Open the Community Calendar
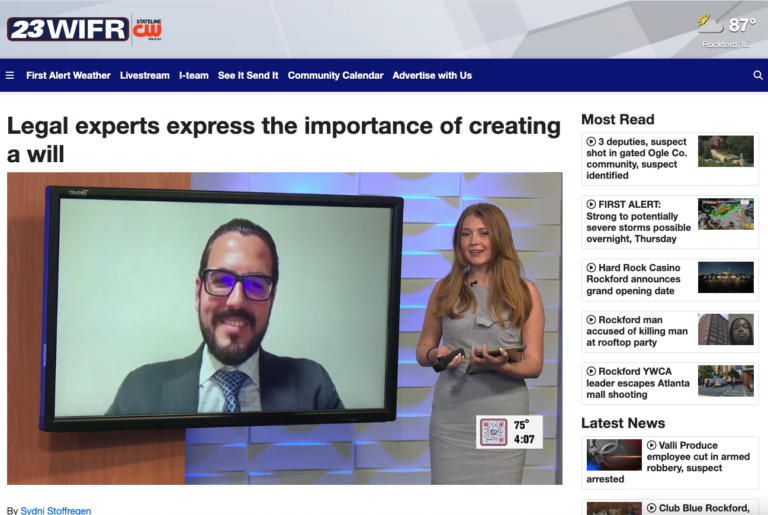Image resolution: width=768 pixels, height=515 pixels. click(335, 76)
